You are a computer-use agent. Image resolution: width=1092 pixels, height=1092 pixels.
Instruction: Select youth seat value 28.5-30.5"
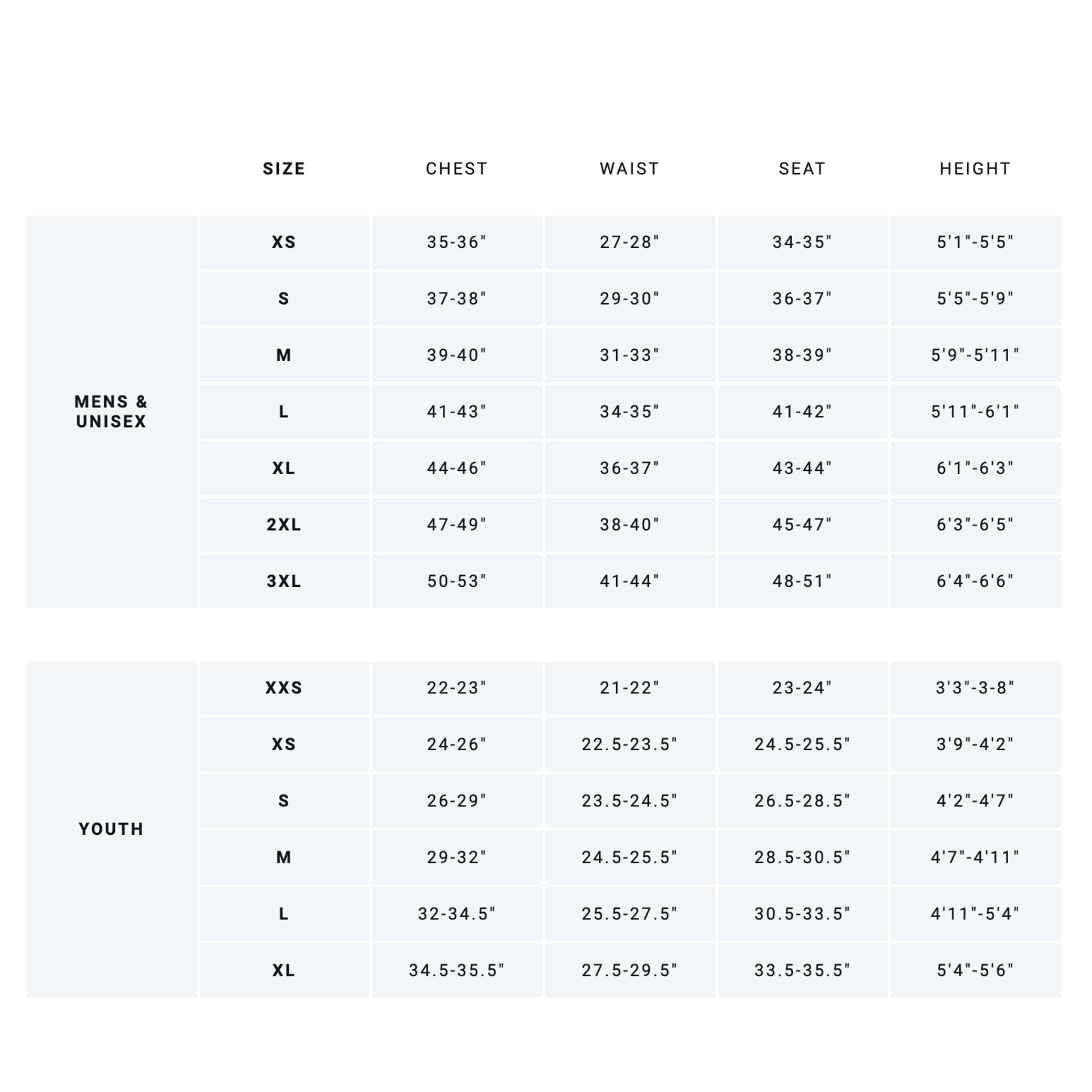802,857
